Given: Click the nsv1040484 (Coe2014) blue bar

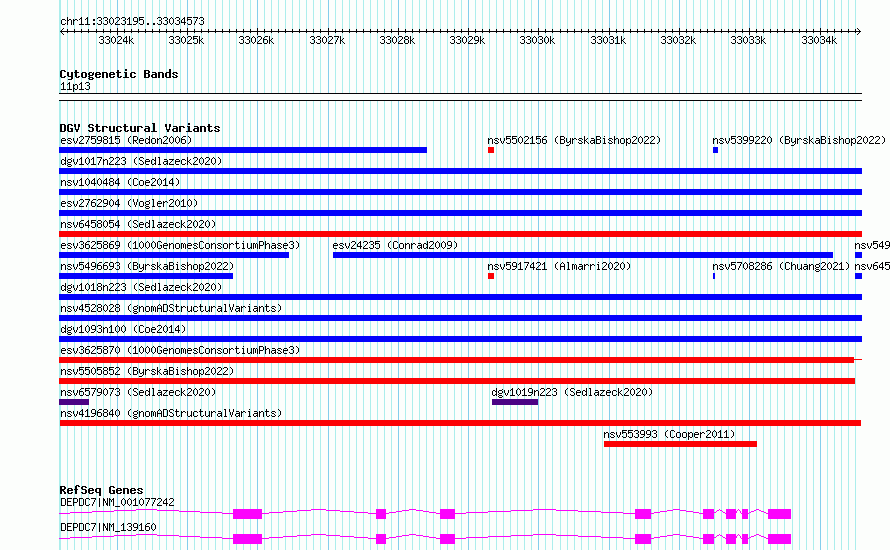Looking at the screenshot, I should click(460, 192).
